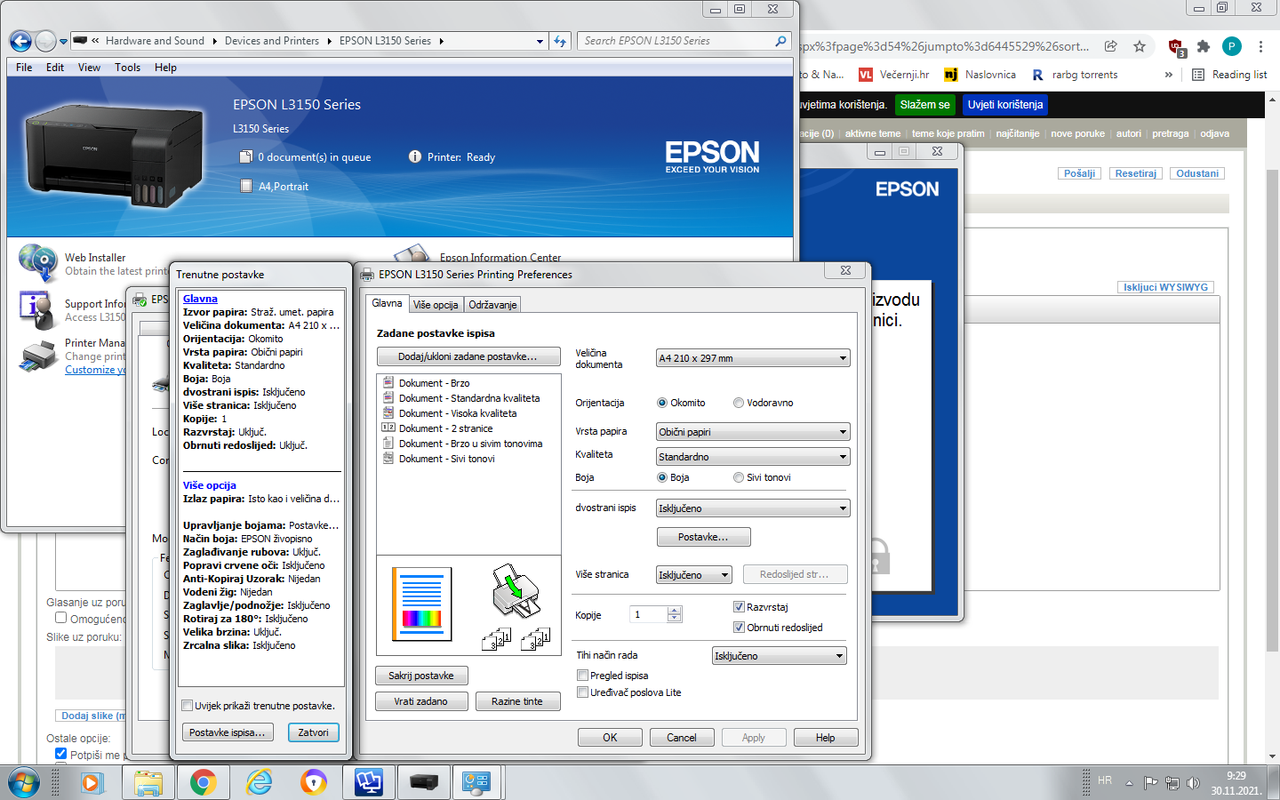Open Windows Start button

23,781
